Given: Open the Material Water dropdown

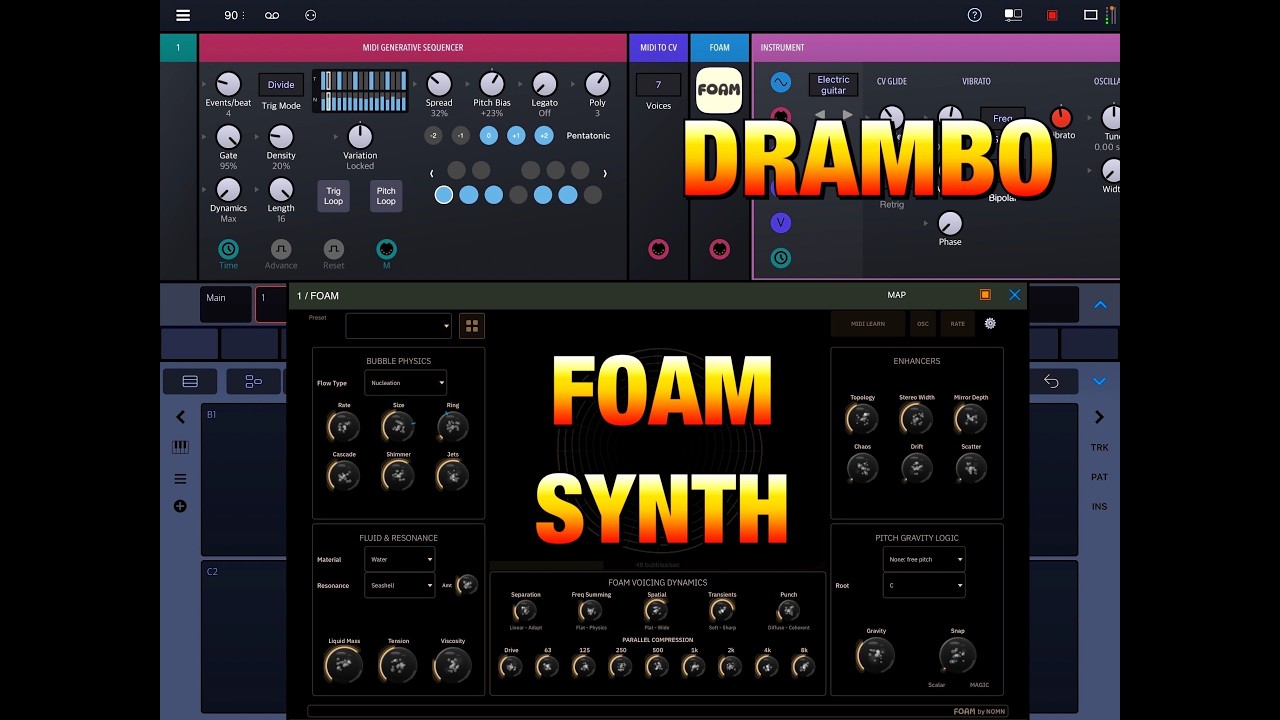Looking at the screenshot, I should (x=400, y=560).
